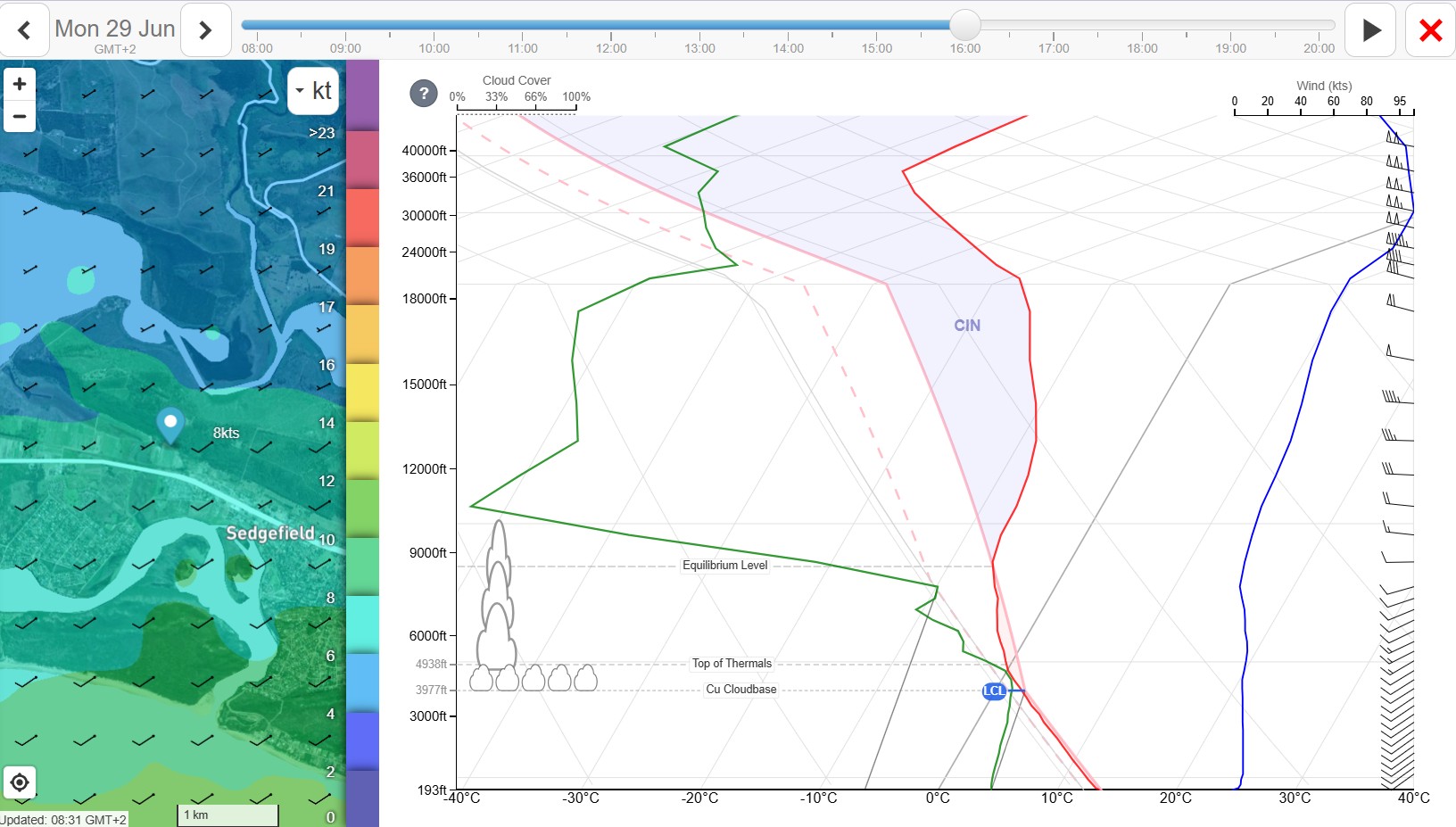Jump timeline to 12:00
The height and width of the screenshot is (827, 1456).
611,48
